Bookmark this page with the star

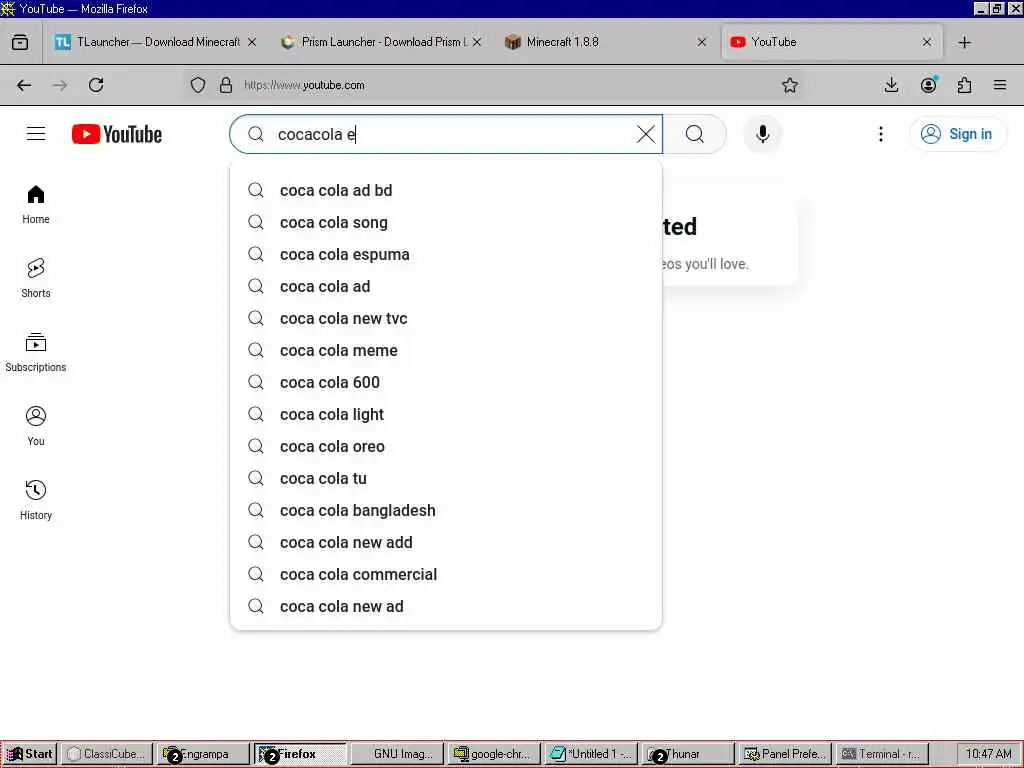point(790,85)
